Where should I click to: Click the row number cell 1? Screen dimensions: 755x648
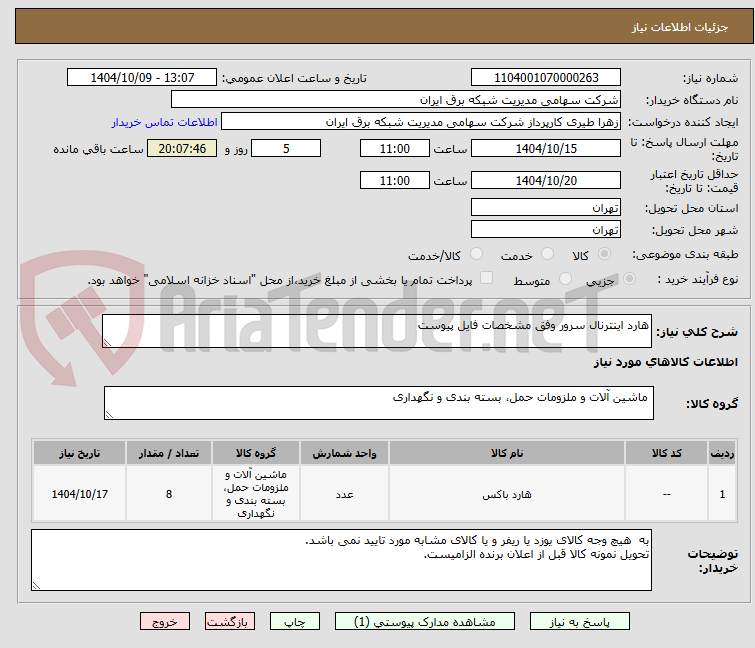tap(722, 494)
